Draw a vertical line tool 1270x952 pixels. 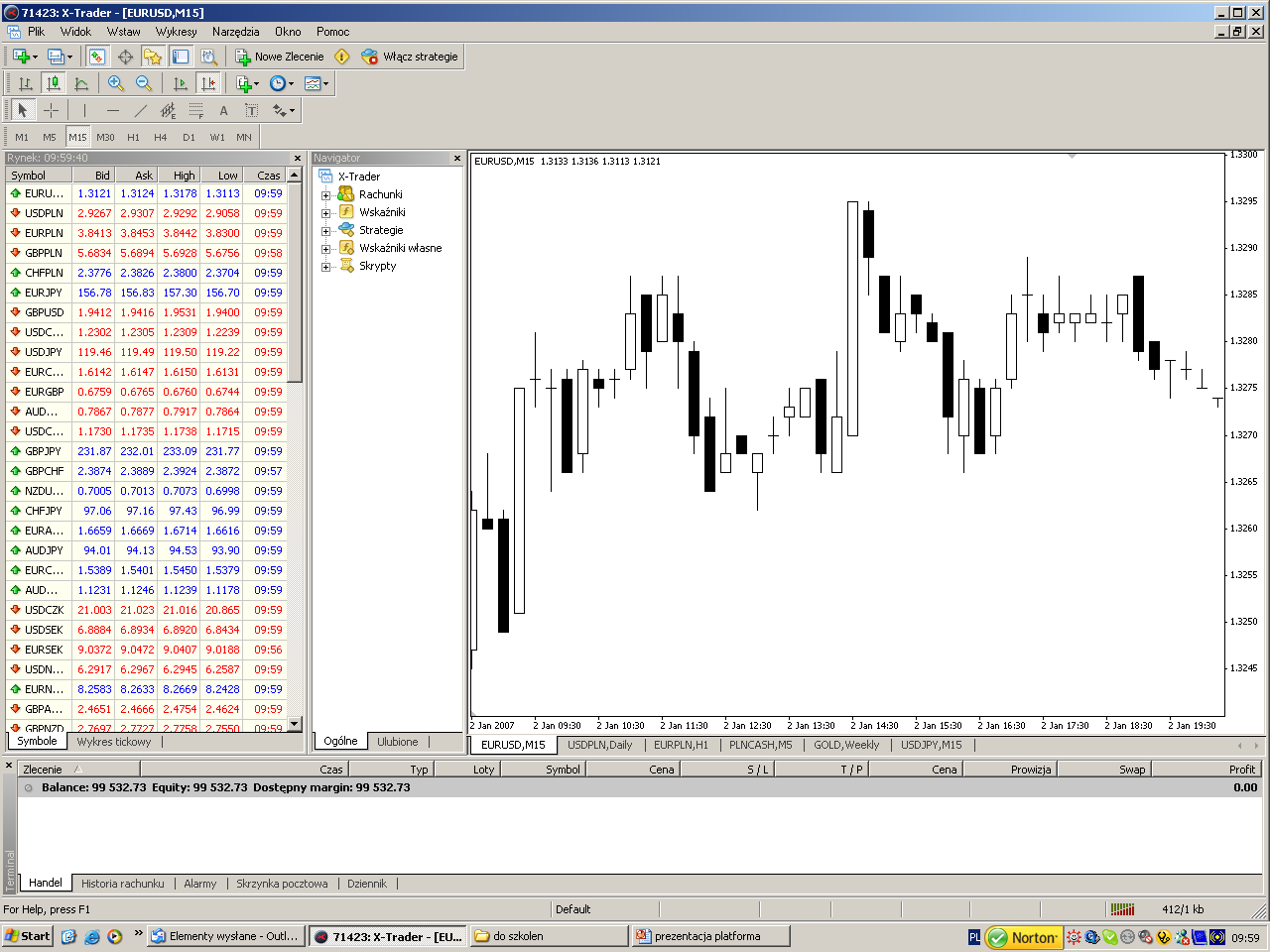click(x=84, y=110)
